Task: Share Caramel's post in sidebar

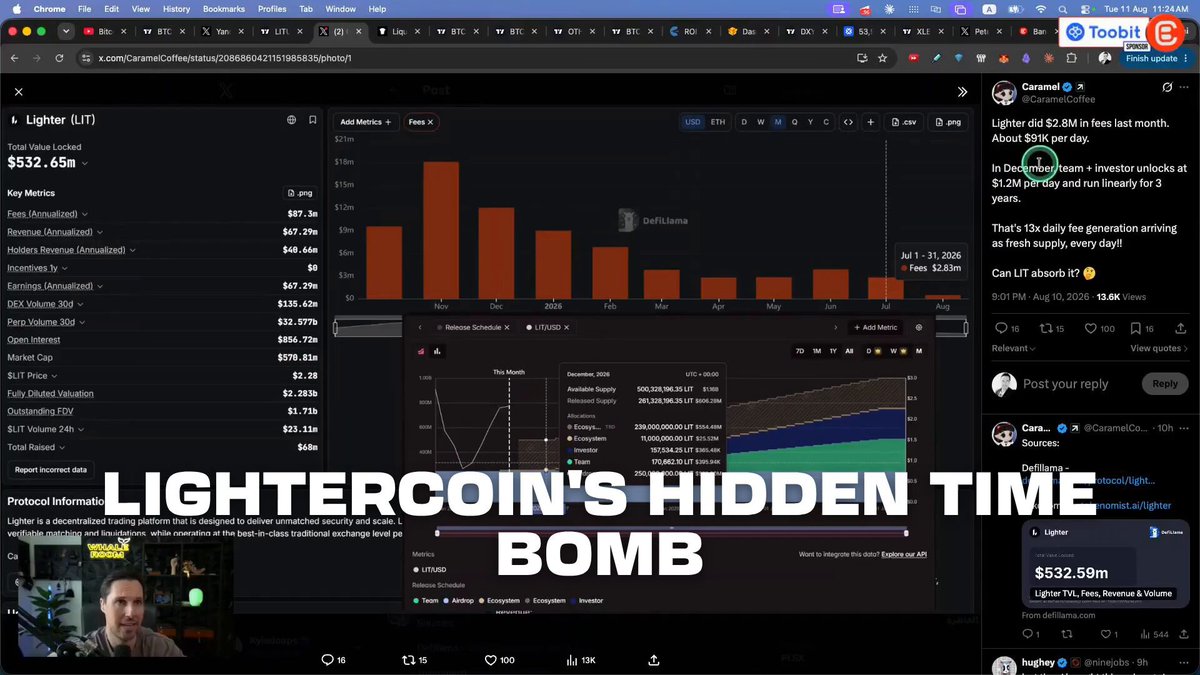Action: click(1183, 328)
